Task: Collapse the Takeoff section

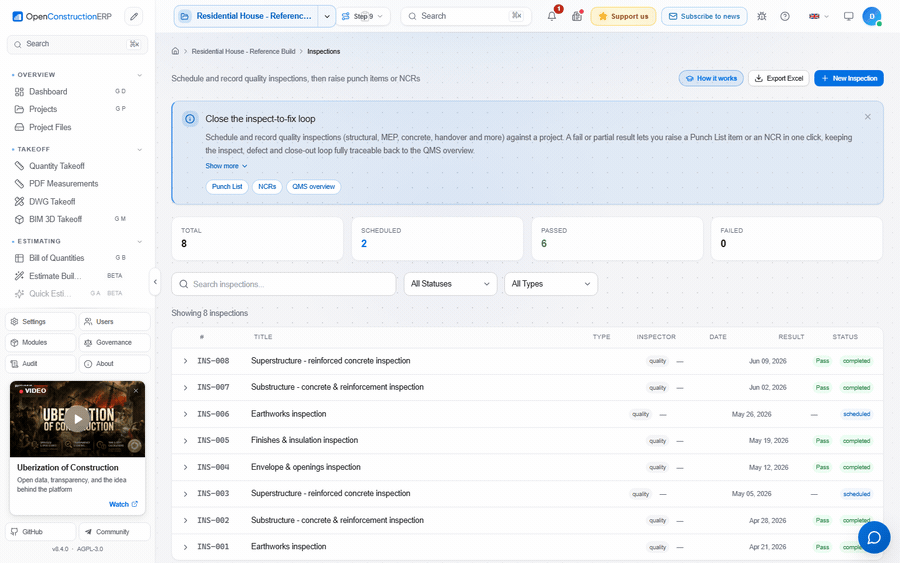Action: tap(139, 150)
